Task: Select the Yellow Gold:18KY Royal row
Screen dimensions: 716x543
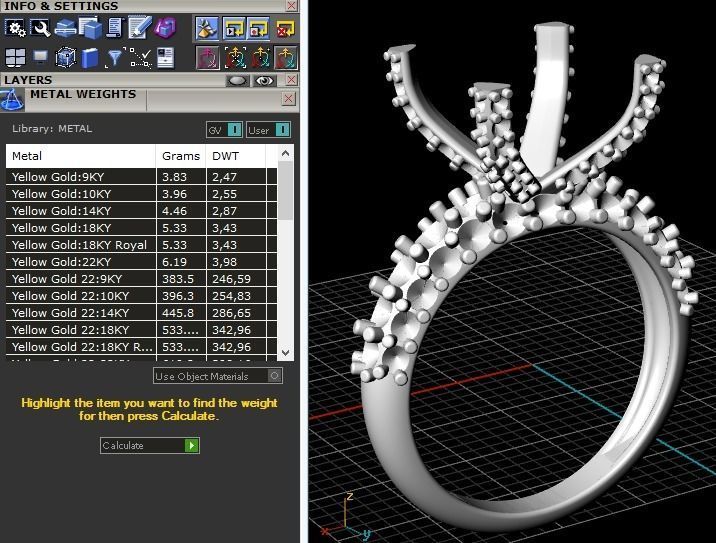Action: (x=142, y=245)
